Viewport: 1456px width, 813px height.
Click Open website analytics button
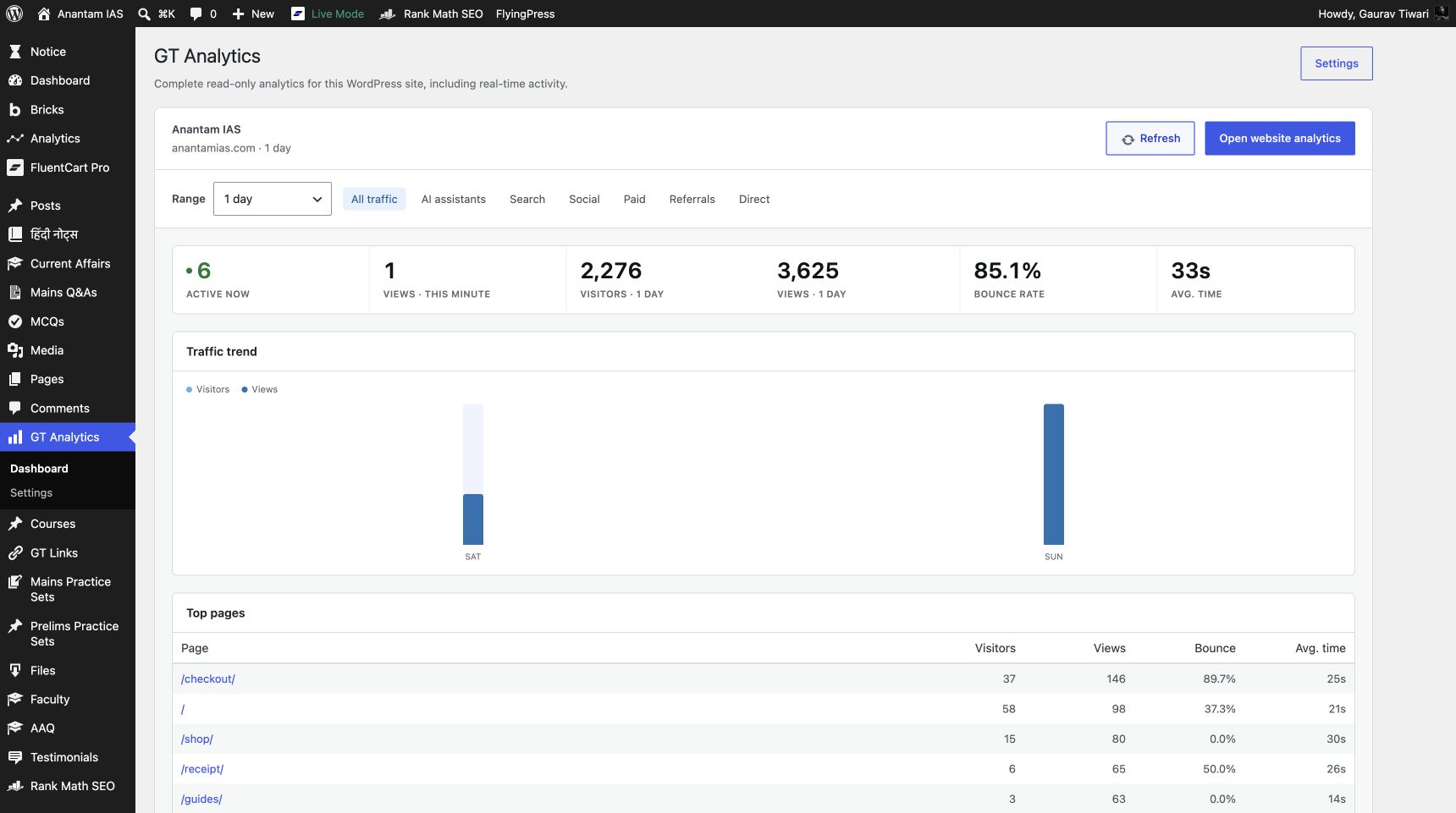click(x=1280, y=139)
